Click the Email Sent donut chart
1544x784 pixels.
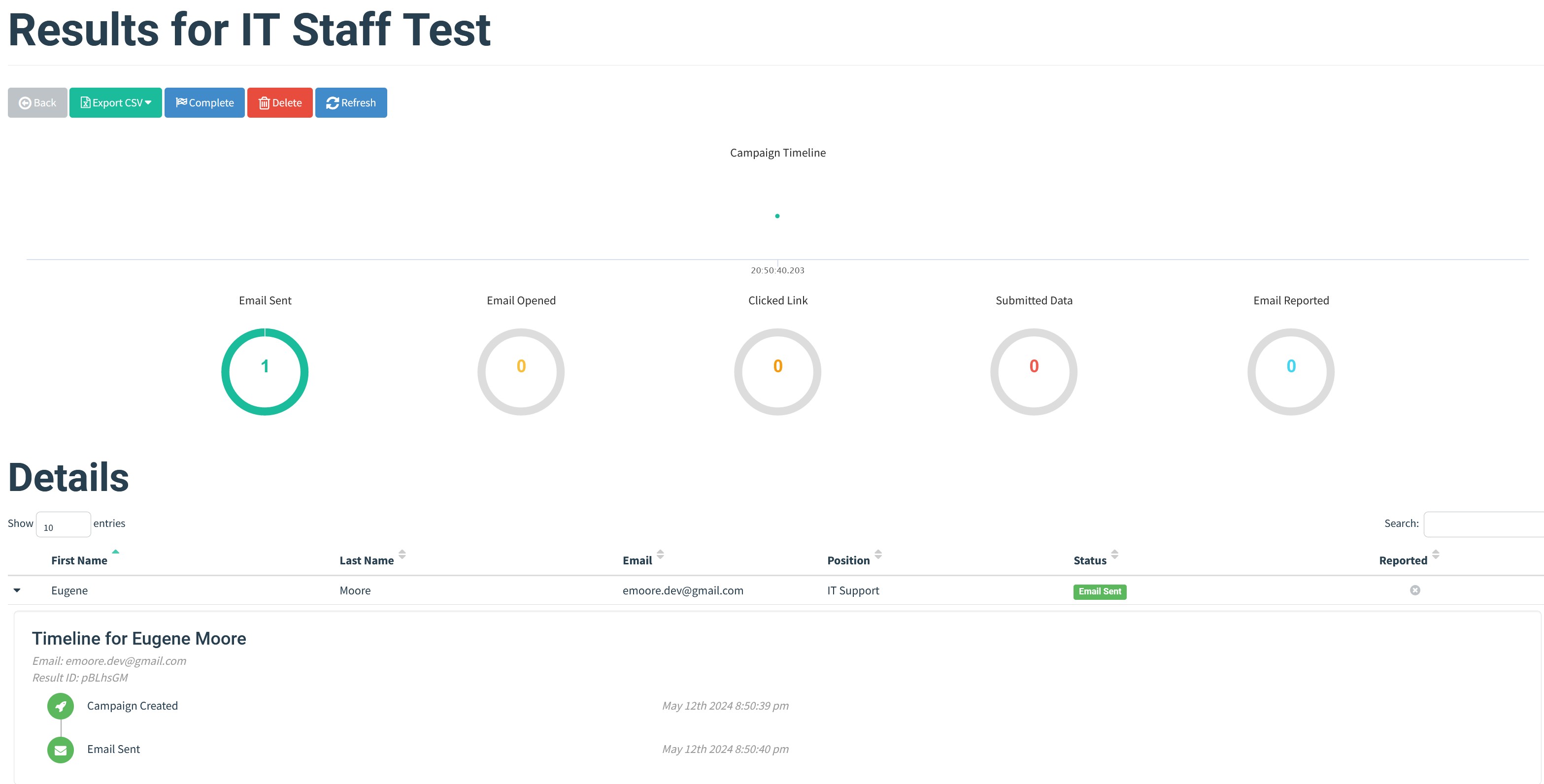click(x=265, y=371)
